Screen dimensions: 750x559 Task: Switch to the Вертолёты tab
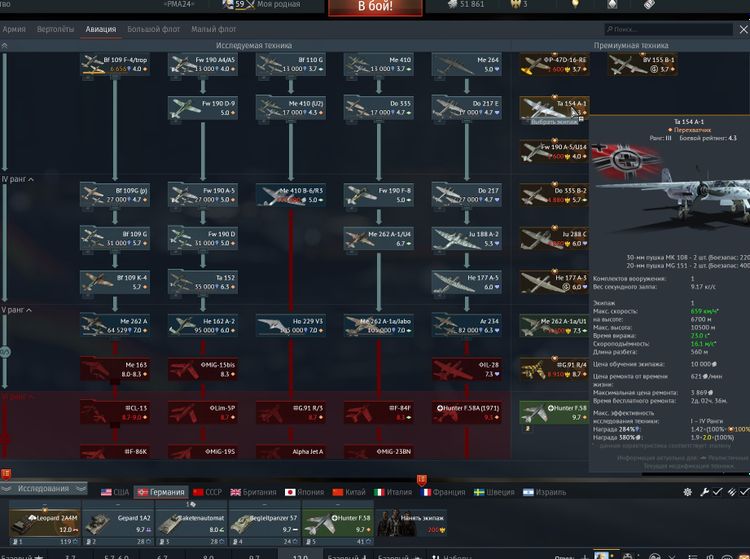pos(56,30)
